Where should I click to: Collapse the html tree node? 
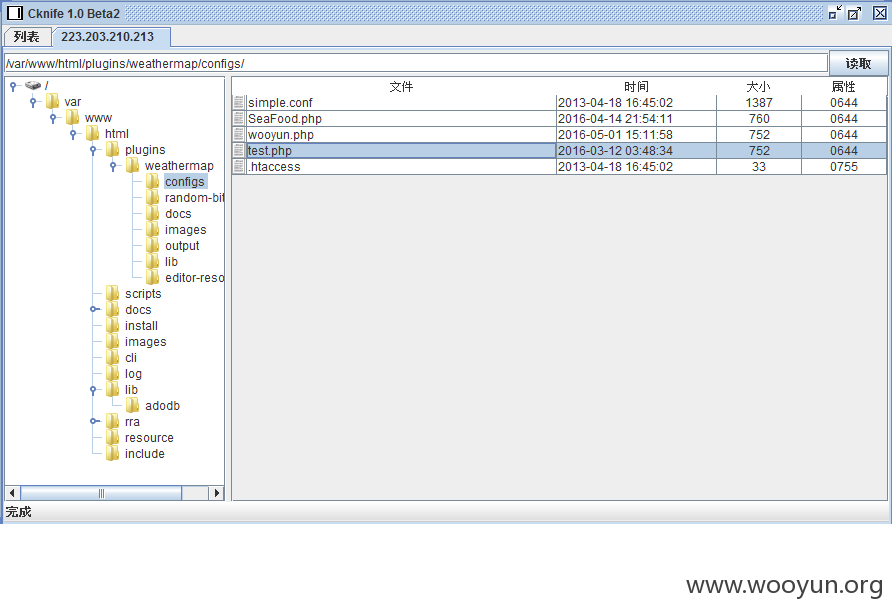(73, 134)
